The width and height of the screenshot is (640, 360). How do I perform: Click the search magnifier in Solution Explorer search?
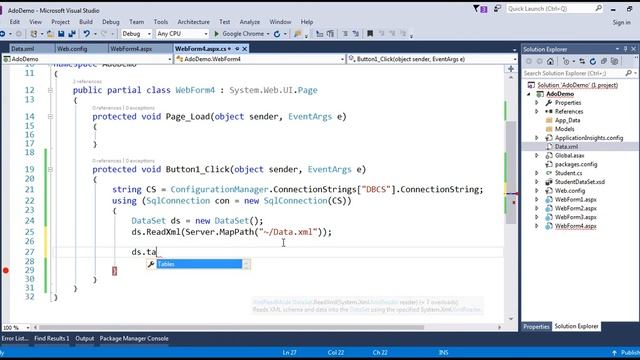coord(628,73)
